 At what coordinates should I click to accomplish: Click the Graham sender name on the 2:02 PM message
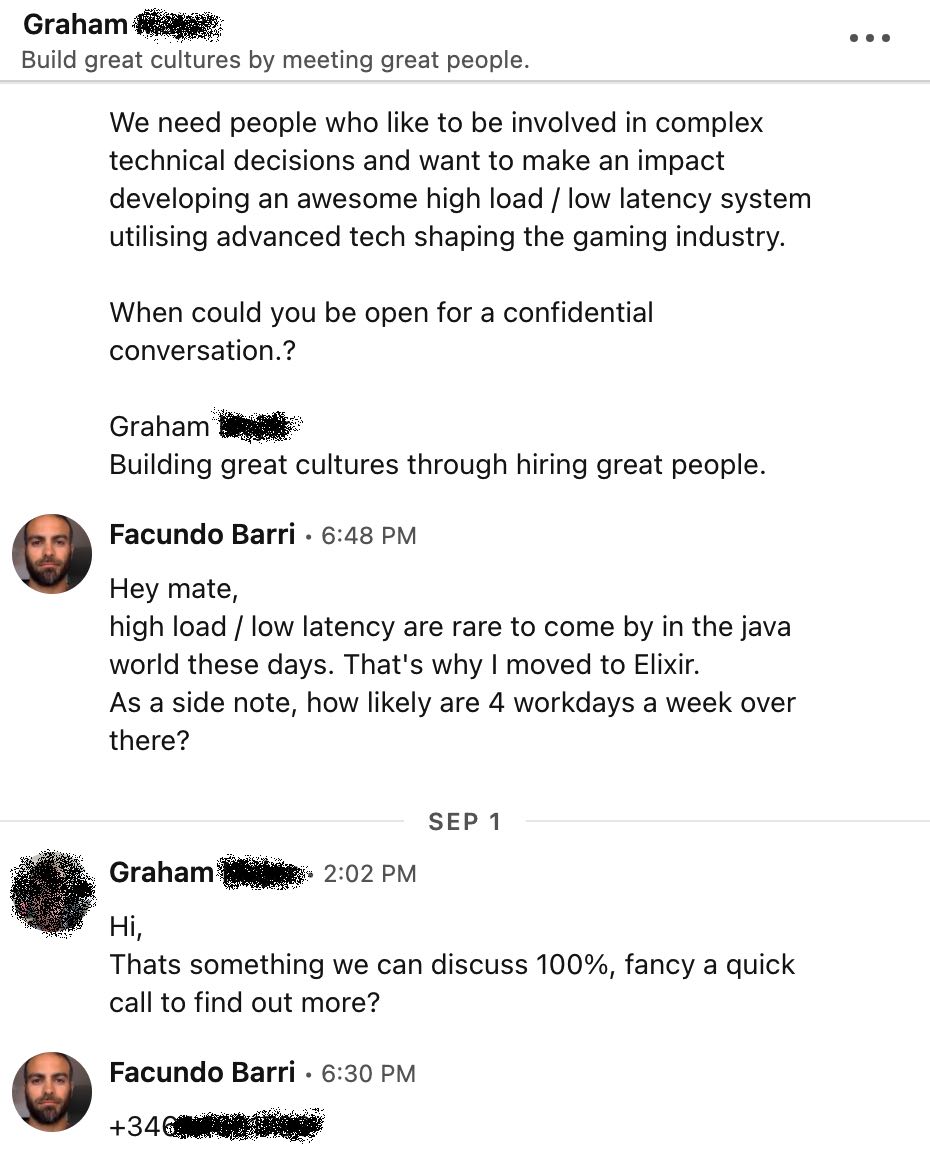point(161,873)
